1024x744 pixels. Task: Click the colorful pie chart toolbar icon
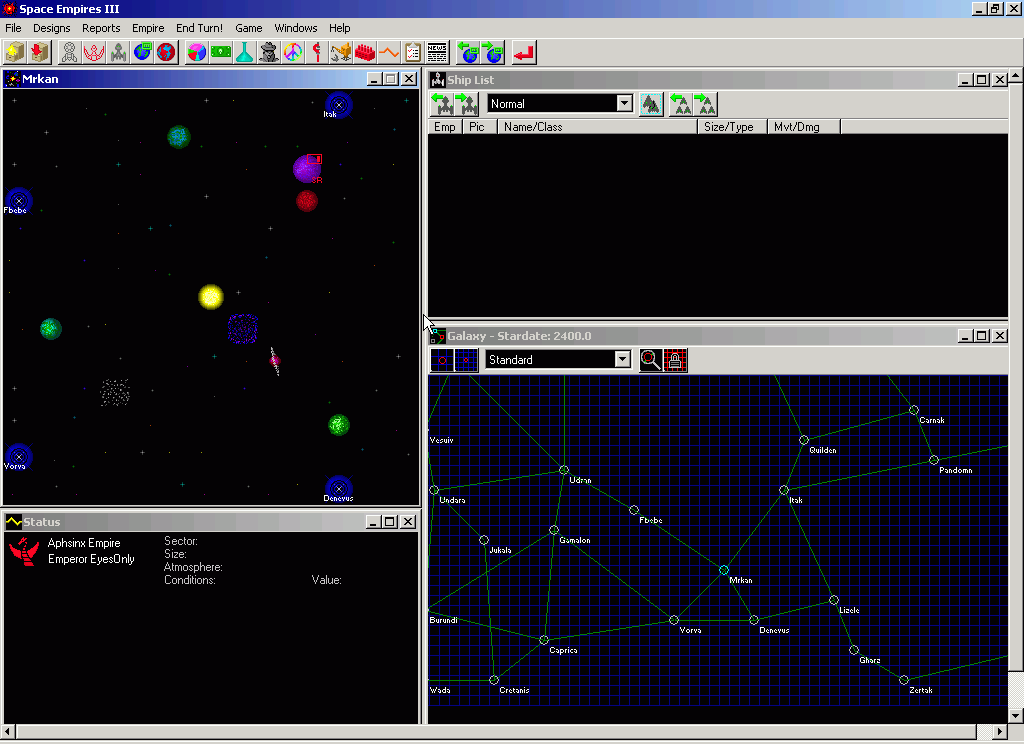pyautogui.click(x=197, y=51)
